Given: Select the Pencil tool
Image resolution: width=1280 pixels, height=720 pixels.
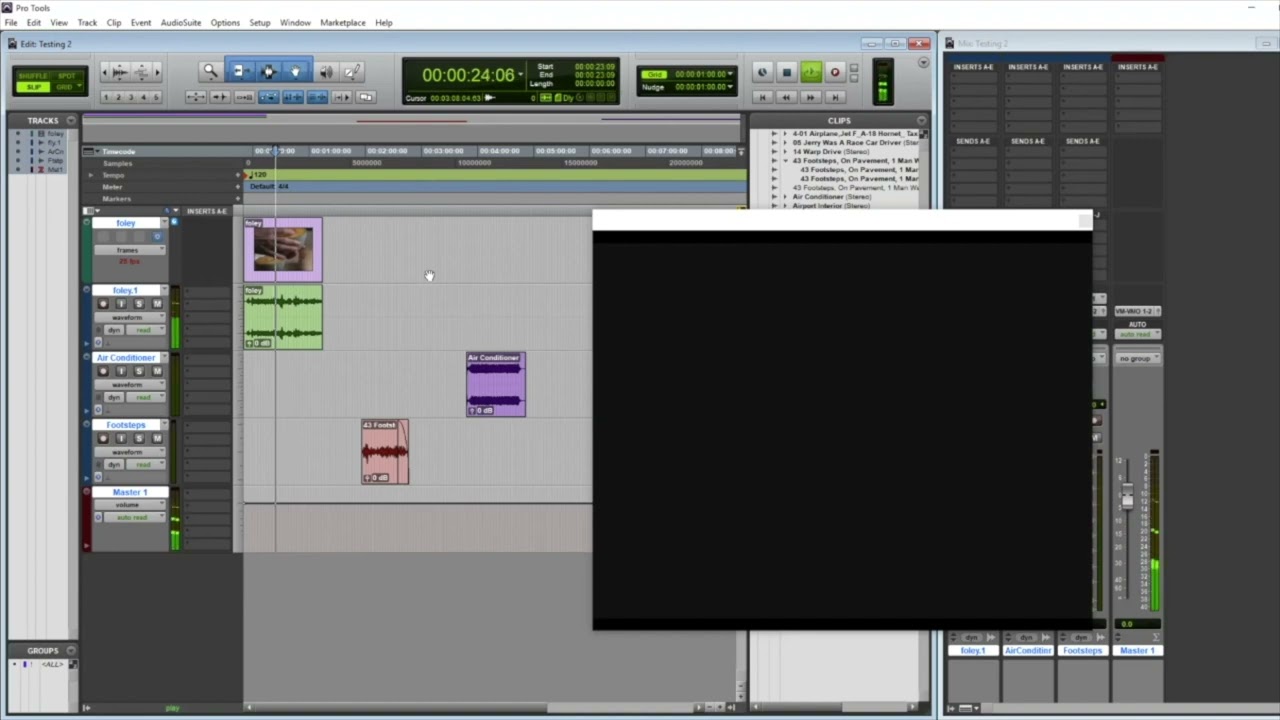Looking at the screenshot, I should click(x=352, y=72).
